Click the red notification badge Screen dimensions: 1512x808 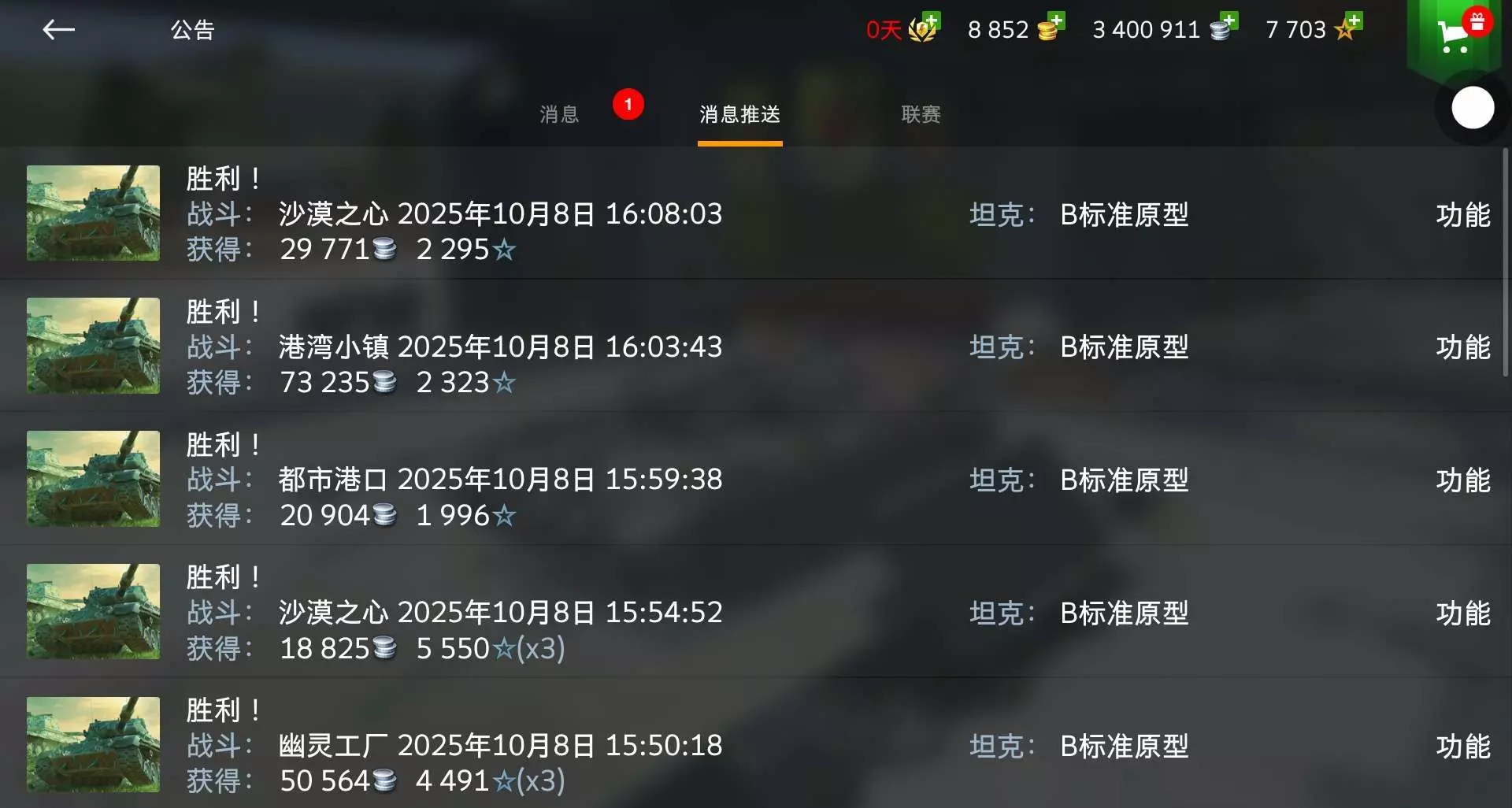click(x=628, y=104)
